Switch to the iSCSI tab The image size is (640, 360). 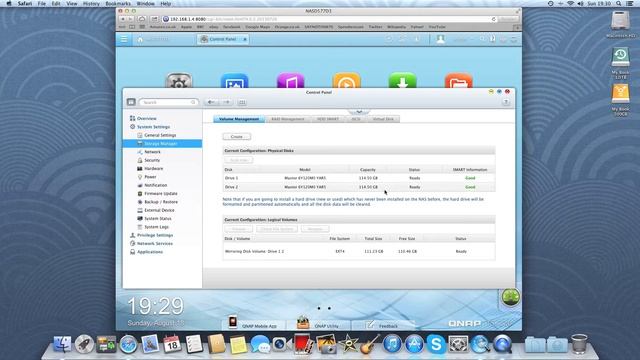[x=356, y=119]
